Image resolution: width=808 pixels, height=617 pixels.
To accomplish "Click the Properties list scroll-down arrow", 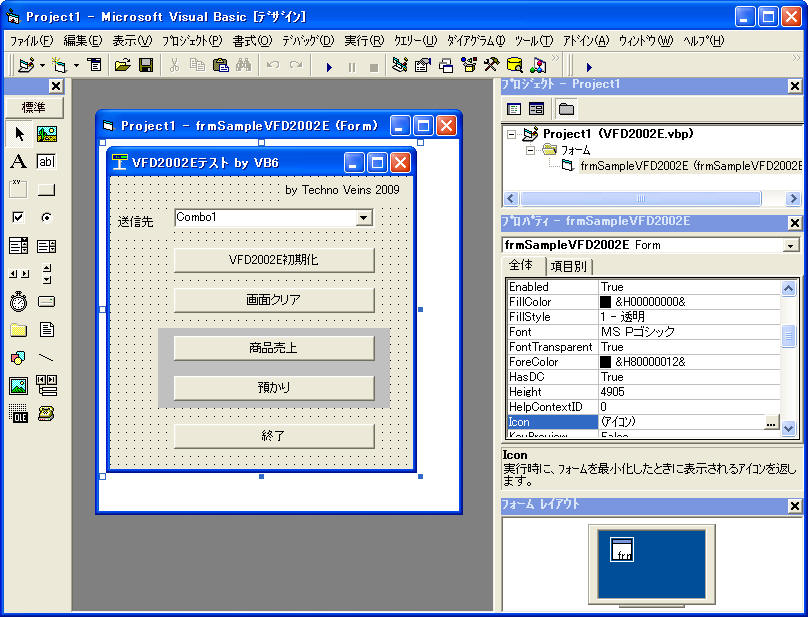I will pos(789,428).
